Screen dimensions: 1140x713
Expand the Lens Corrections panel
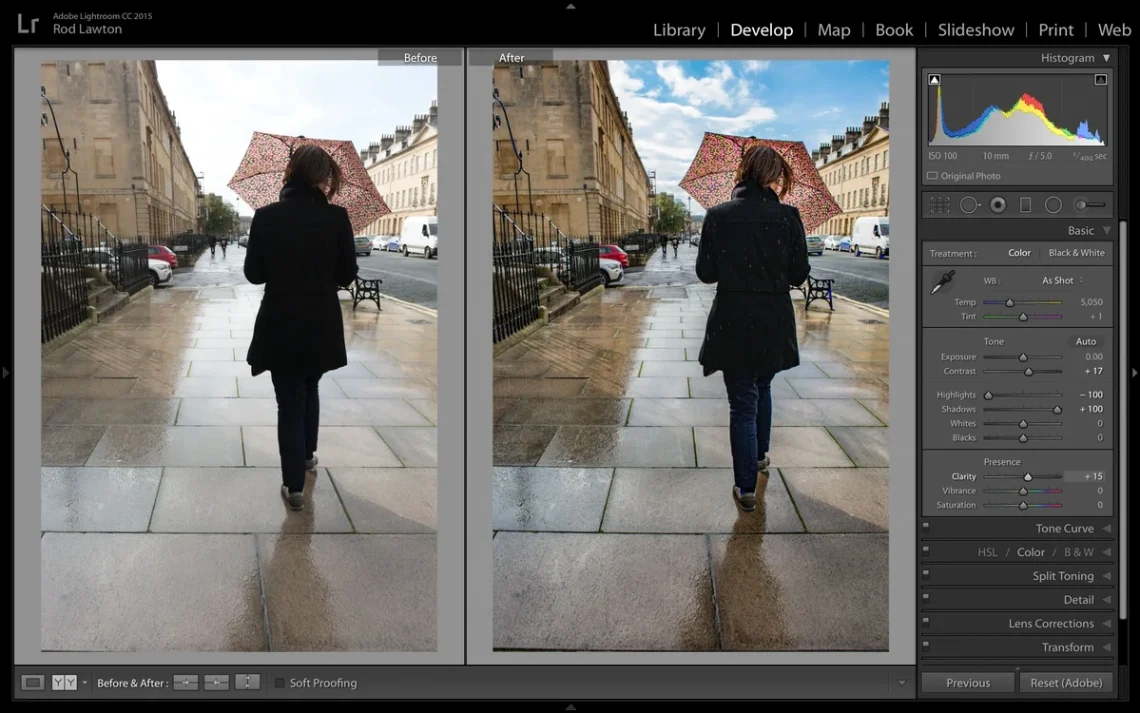(x=1107, y=624)
